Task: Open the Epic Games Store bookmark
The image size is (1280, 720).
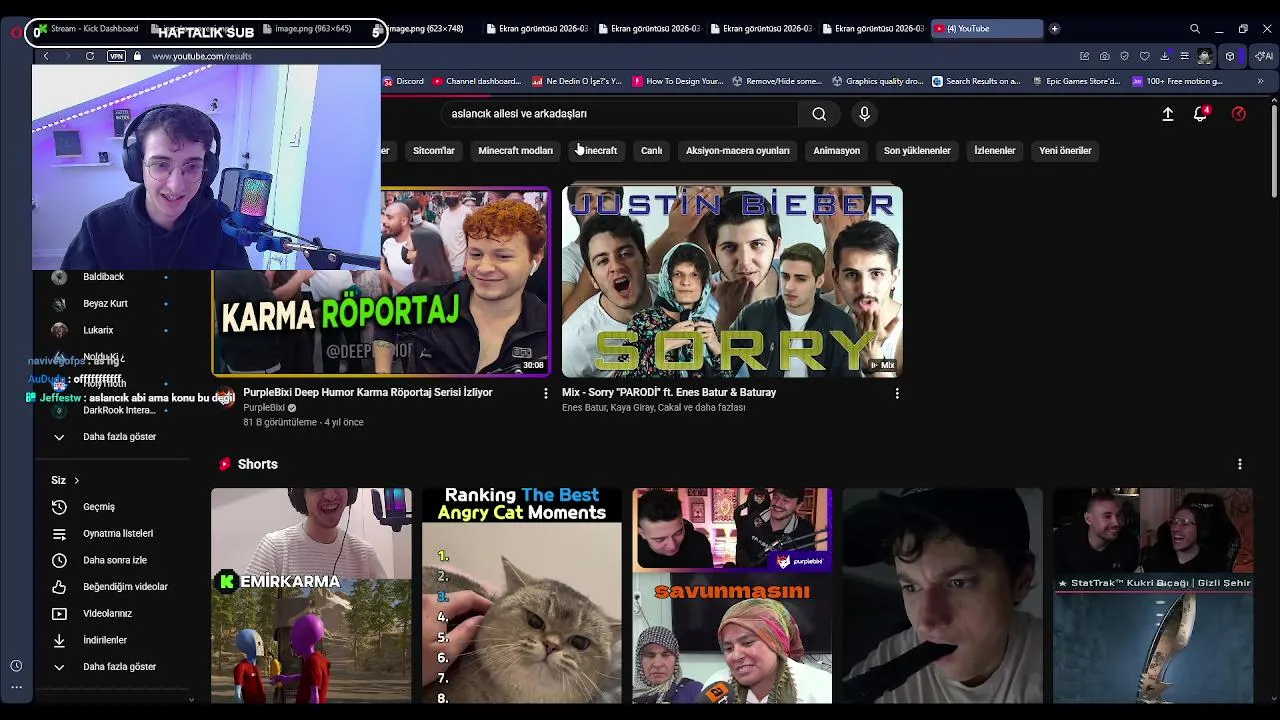Action: tap(1076, 81)
